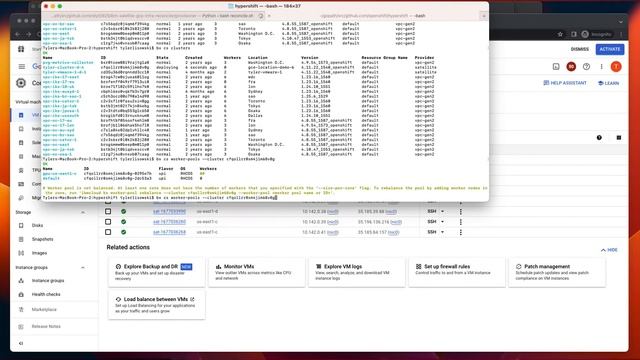Image resolution: width=640 pixels, height=360 pixels.
Task: Open the hamburger navigation menu in Cloud console
Action: (22, 66)
